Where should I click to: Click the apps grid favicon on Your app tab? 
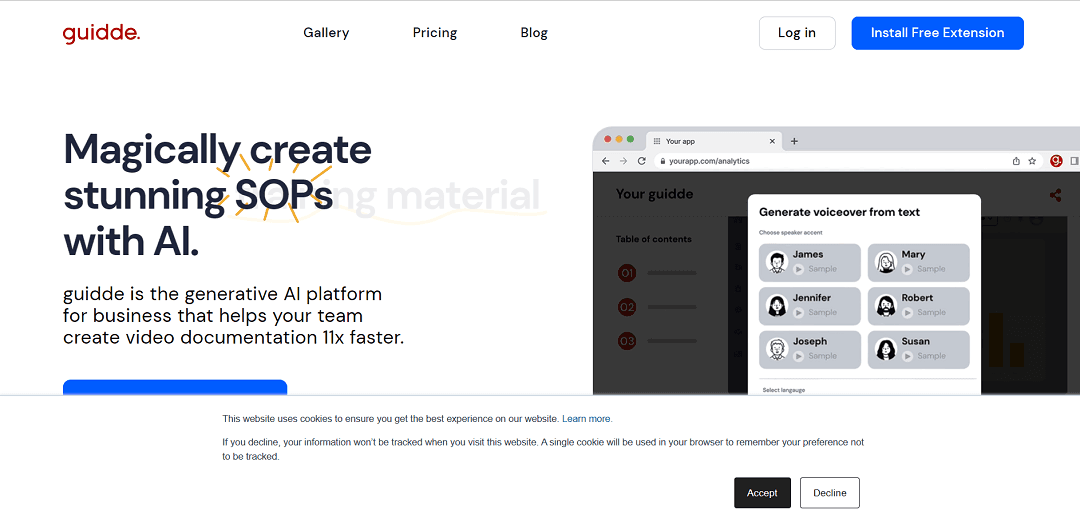[x=657, y=141]
